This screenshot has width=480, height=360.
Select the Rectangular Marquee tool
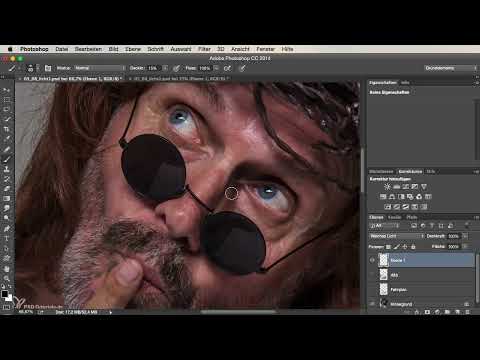(x=7, y=100)
